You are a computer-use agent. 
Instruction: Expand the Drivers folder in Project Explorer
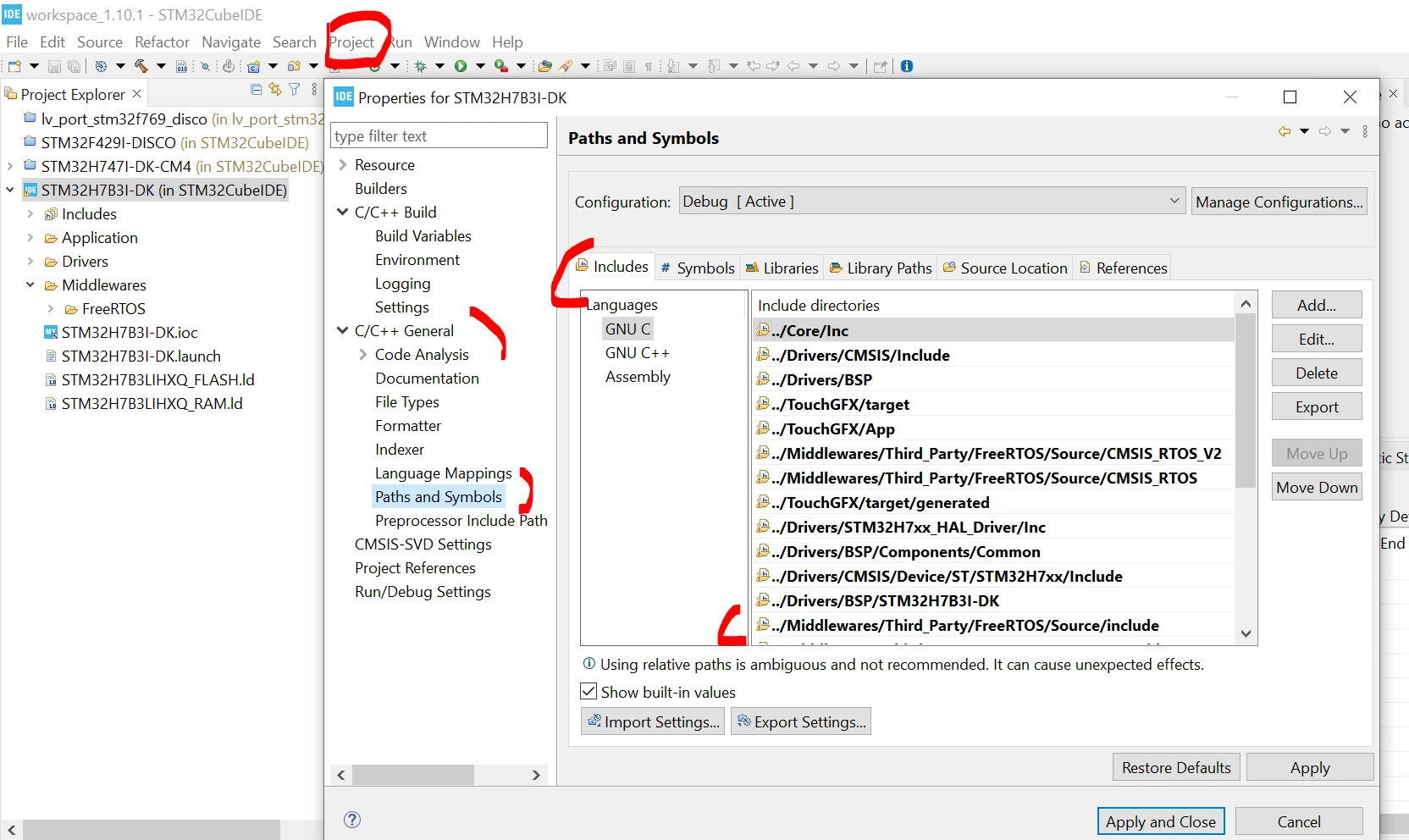[x=30, y=262]
